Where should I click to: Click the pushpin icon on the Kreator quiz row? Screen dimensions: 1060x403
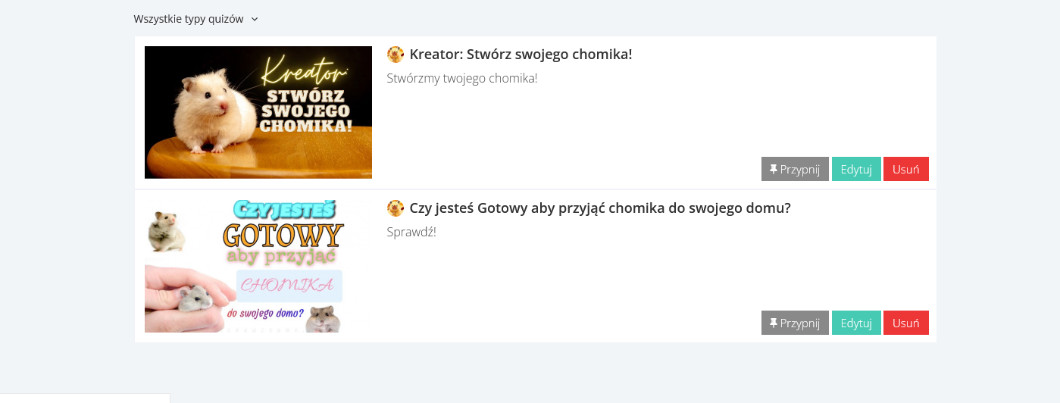tap(773, 169)
